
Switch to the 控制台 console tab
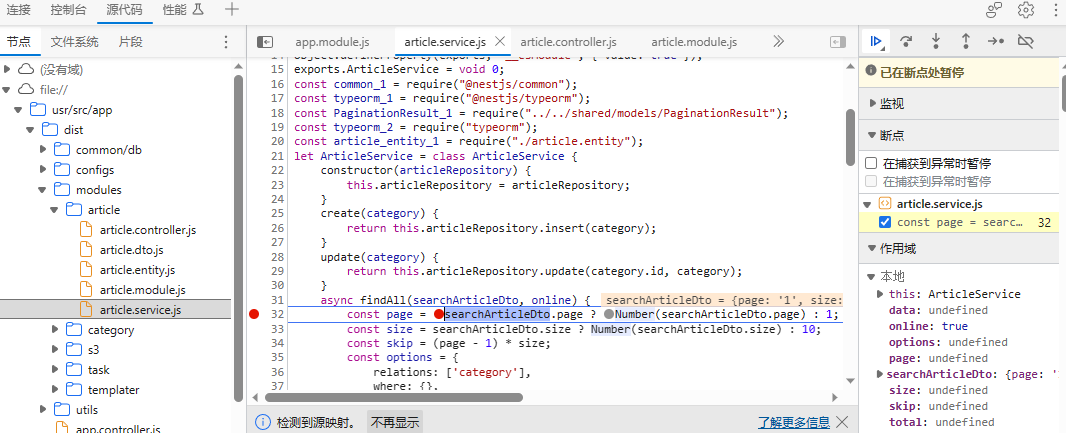coord(67,10)
